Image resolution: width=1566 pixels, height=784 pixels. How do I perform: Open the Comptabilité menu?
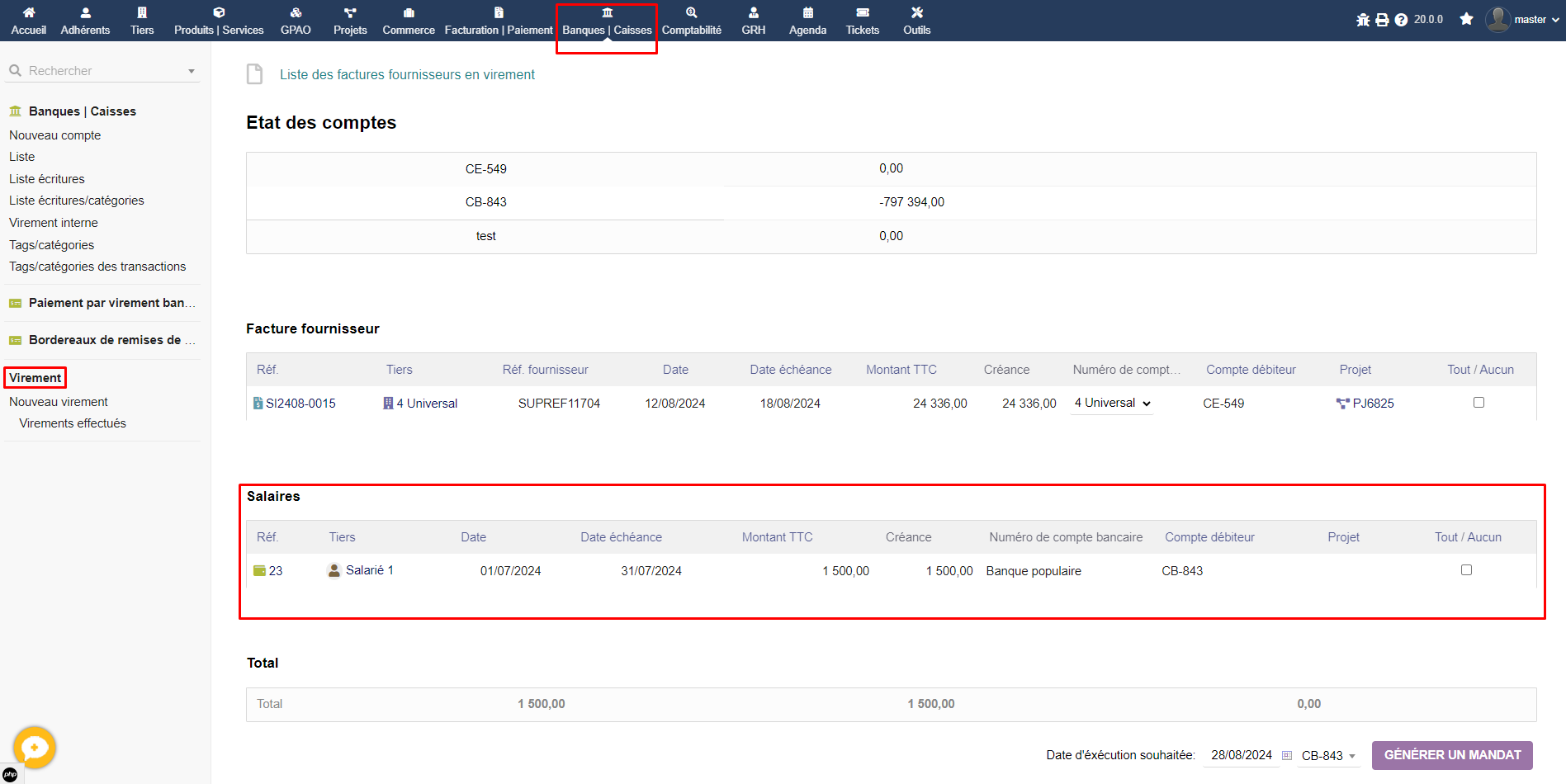(x=691, y=21)
